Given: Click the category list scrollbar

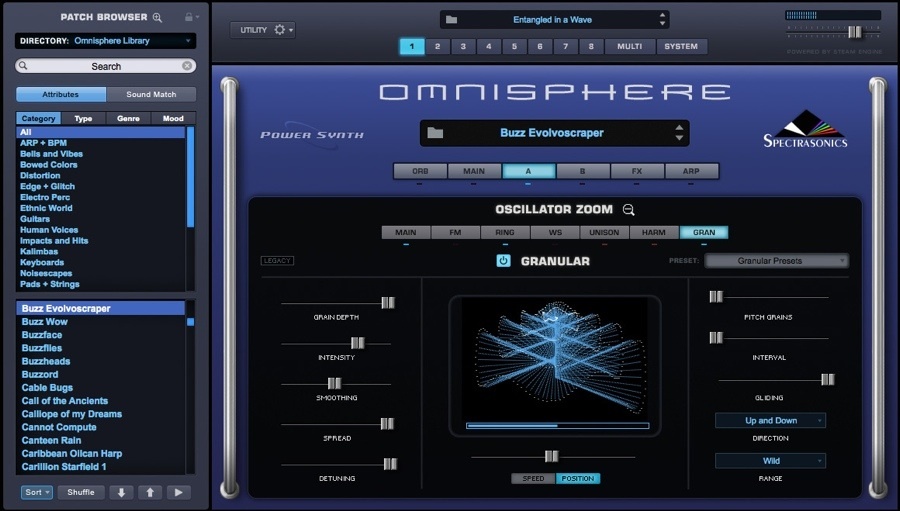Looking at the screenshot, I should pyautogui.click(x=191, y=177).
